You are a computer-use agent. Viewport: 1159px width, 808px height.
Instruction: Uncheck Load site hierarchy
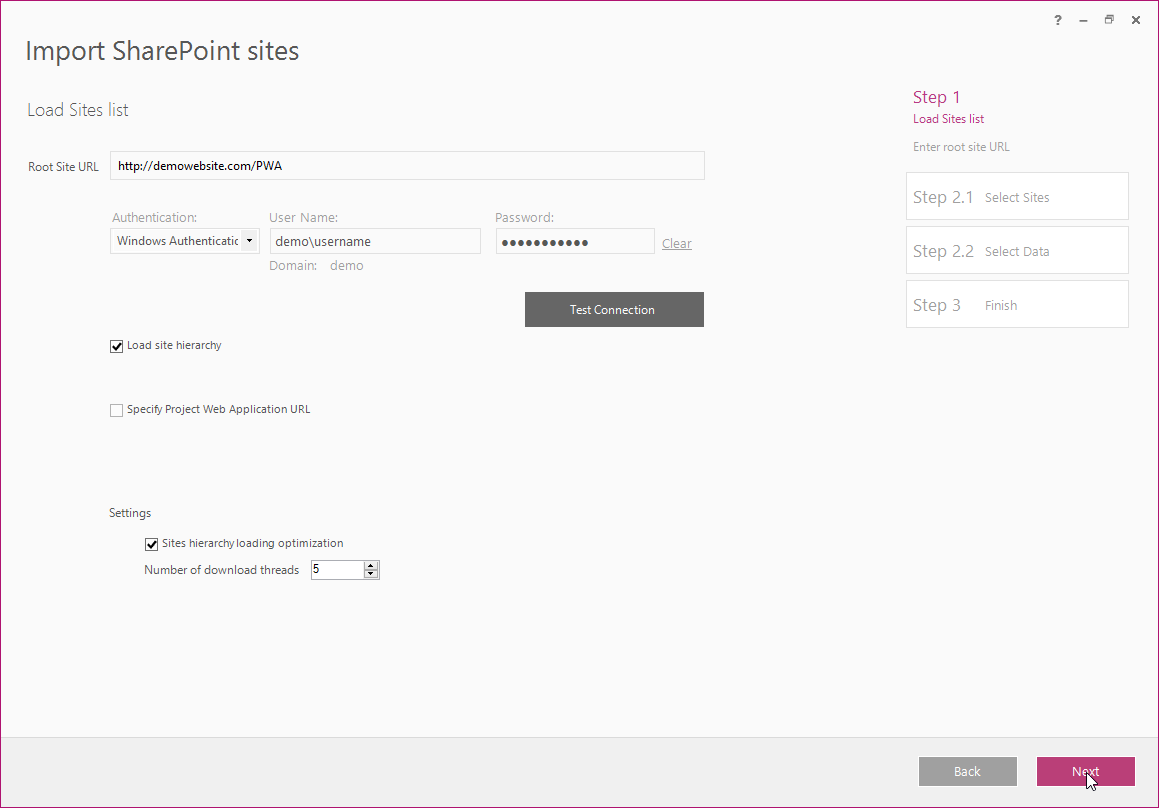pyautogui.click(x=116, y=346)
